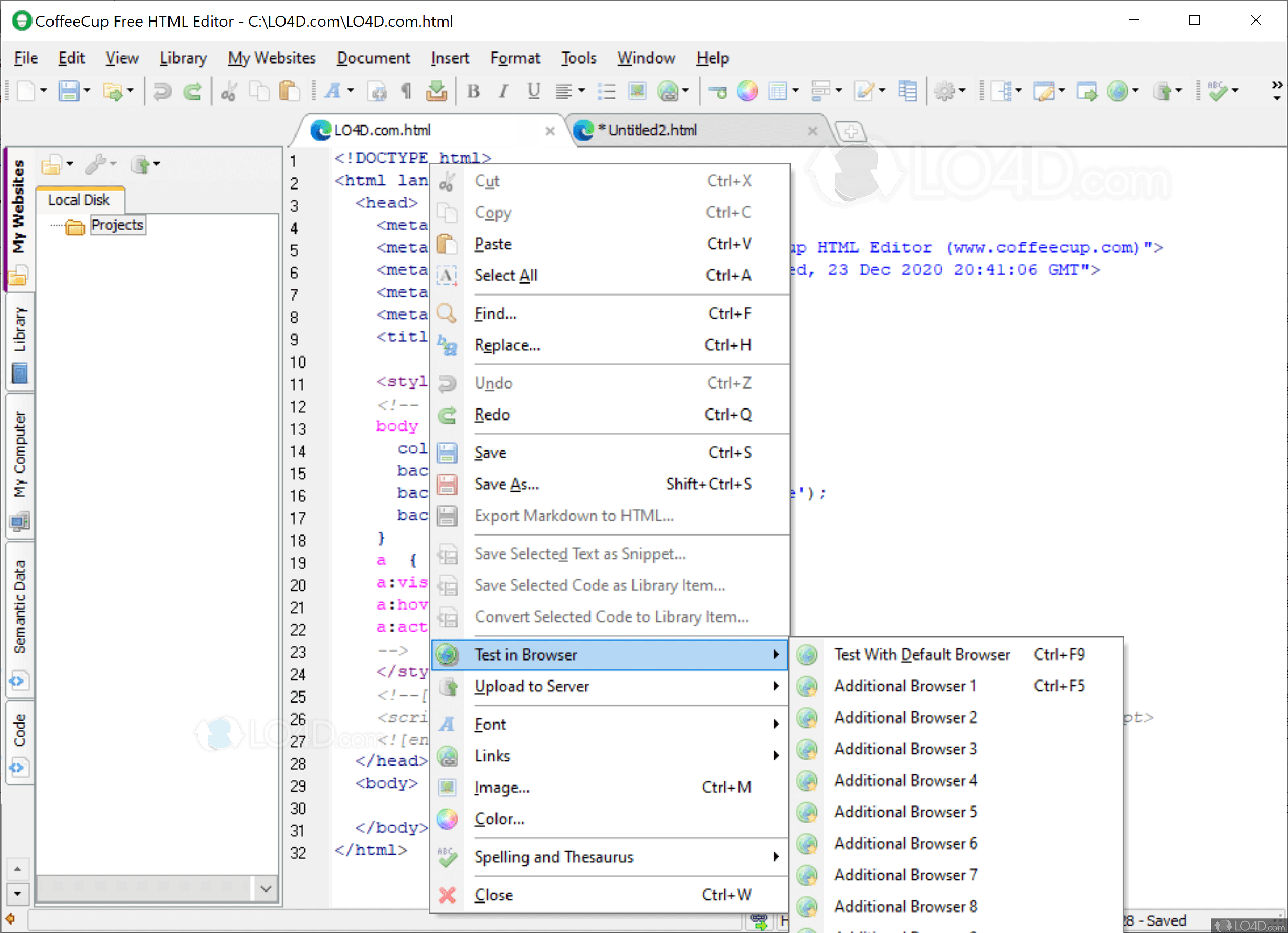The height and width of the screenshot is (933, 1288).
Task: Open the dropdown arrow beside settings gear
Action: (x=962, y=91)
